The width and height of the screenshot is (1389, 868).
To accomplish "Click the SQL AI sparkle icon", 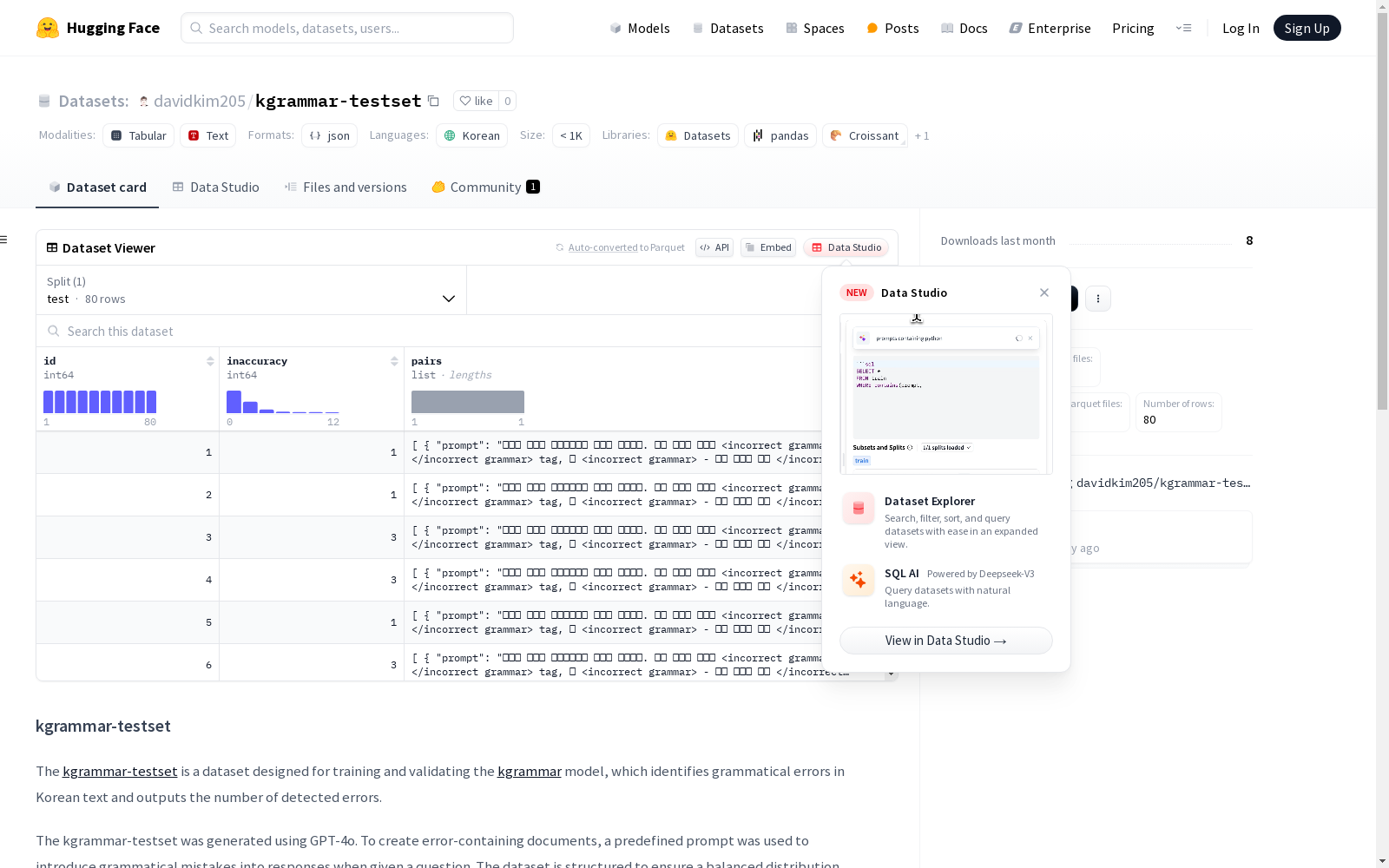I will click(x=859, y=581).
